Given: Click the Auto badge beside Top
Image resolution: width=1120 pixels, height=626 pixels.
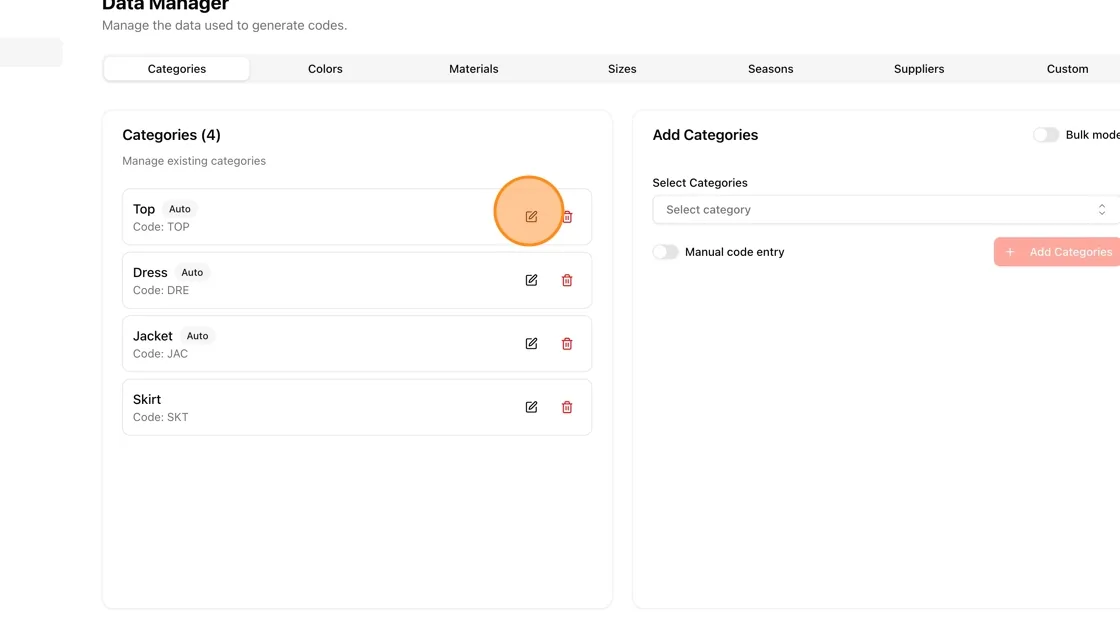Looking at the screenshot, I should 180,209.
